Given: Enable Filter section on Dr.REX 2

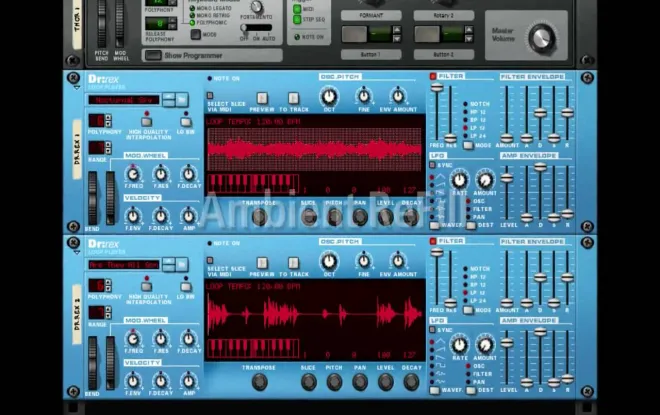Looking at the screenshot, I should point(433,241).
